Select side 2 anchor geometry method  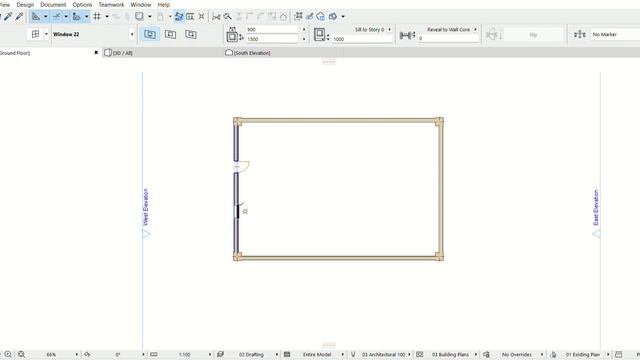tap(191, 34)
